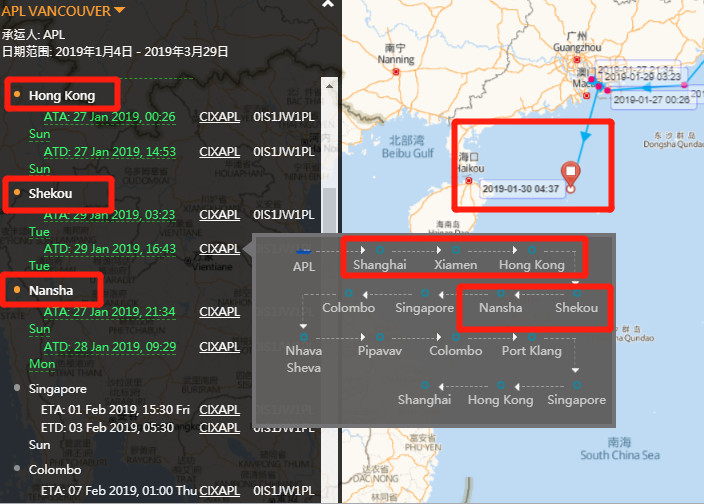This screenshot has height=504, width=704.
Task: Click voyage 0IS1JW1PL in ATA 00:26 row
Action: [284, 117]
